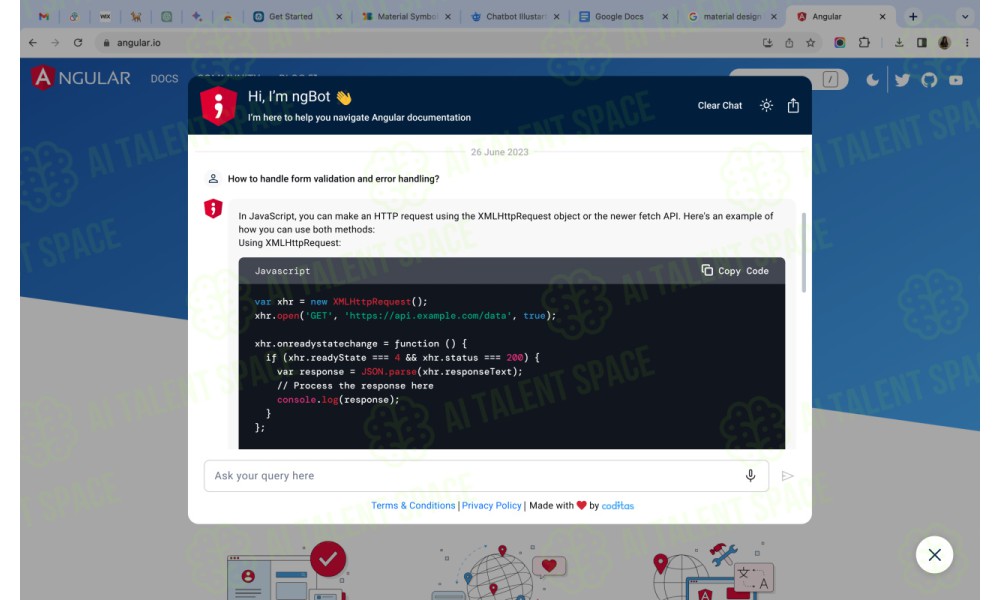1000x600 pixels.
Task: Switch to the Google Docs tab
Action: [617, 17]
